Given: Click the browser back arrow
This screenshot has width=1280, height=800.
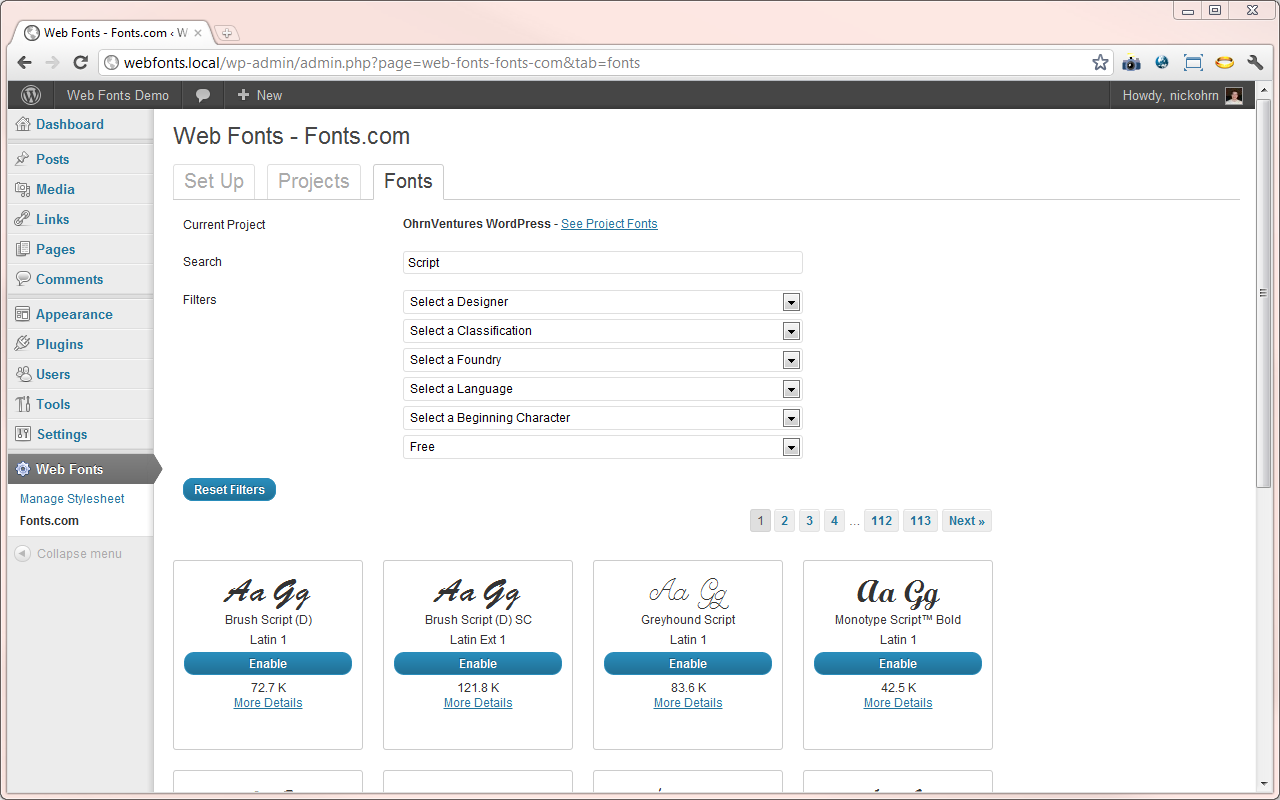Looking at the screenshot, I should [x=25, y=62].
